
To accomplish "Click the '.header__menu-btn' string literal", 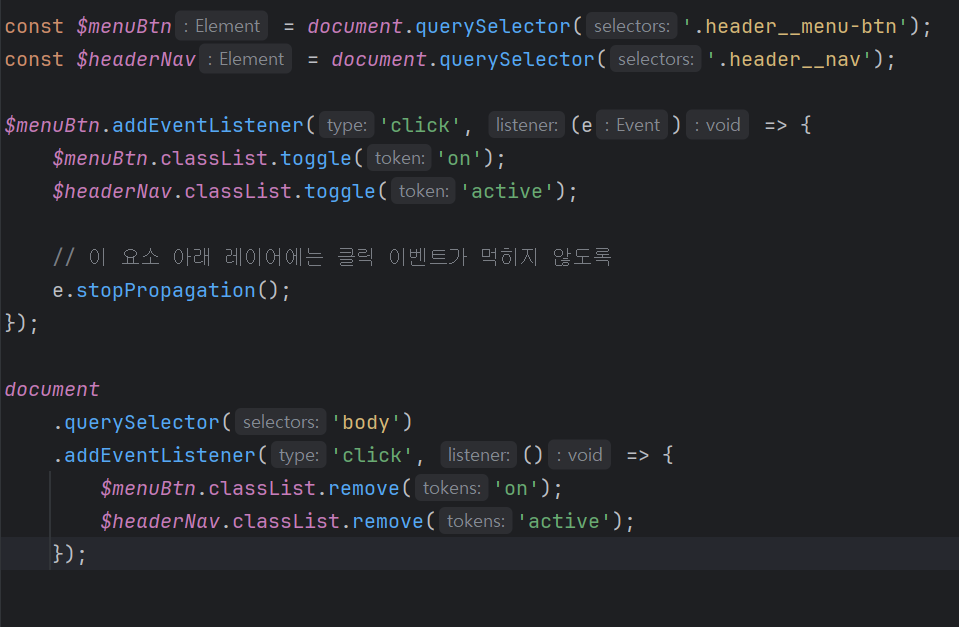I will point(795,26).
